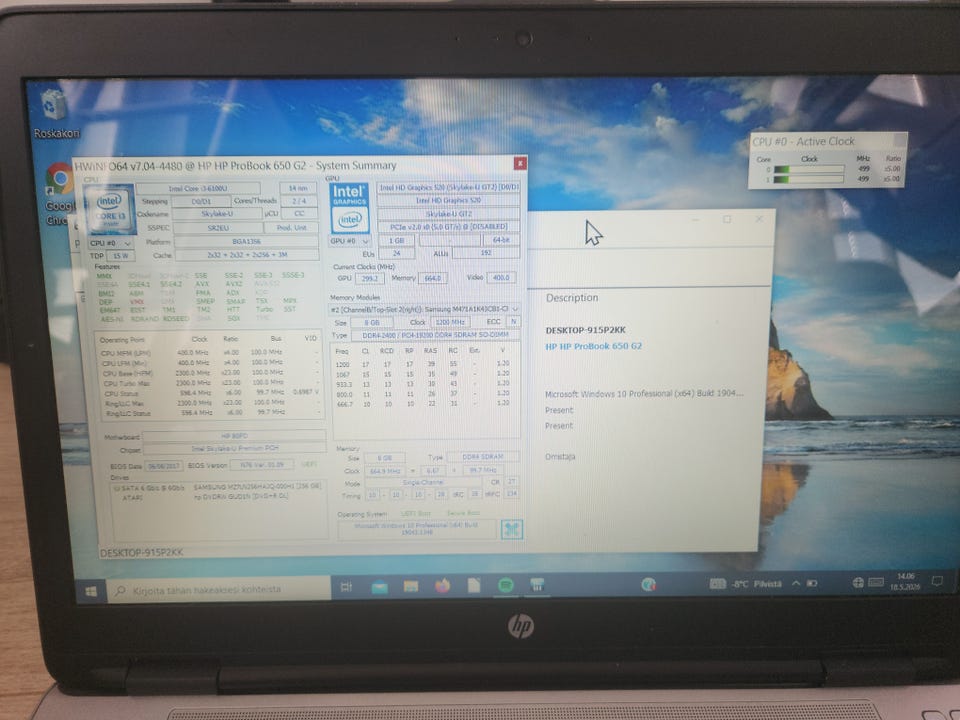
Task: Expand the Memory Modules Samsung dropdown
Action: click(x=425, y=309)
